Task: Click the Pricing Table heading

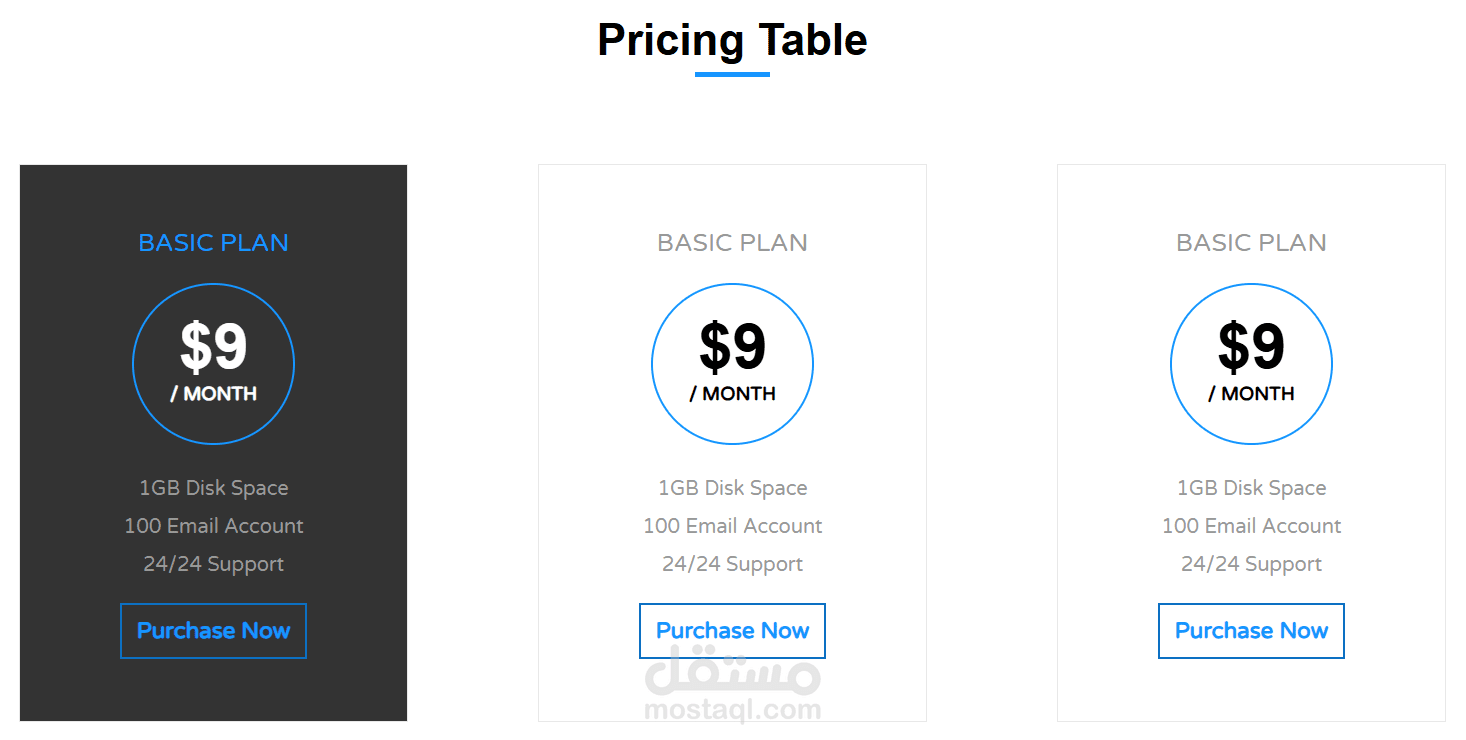Action: click(732, 40)
